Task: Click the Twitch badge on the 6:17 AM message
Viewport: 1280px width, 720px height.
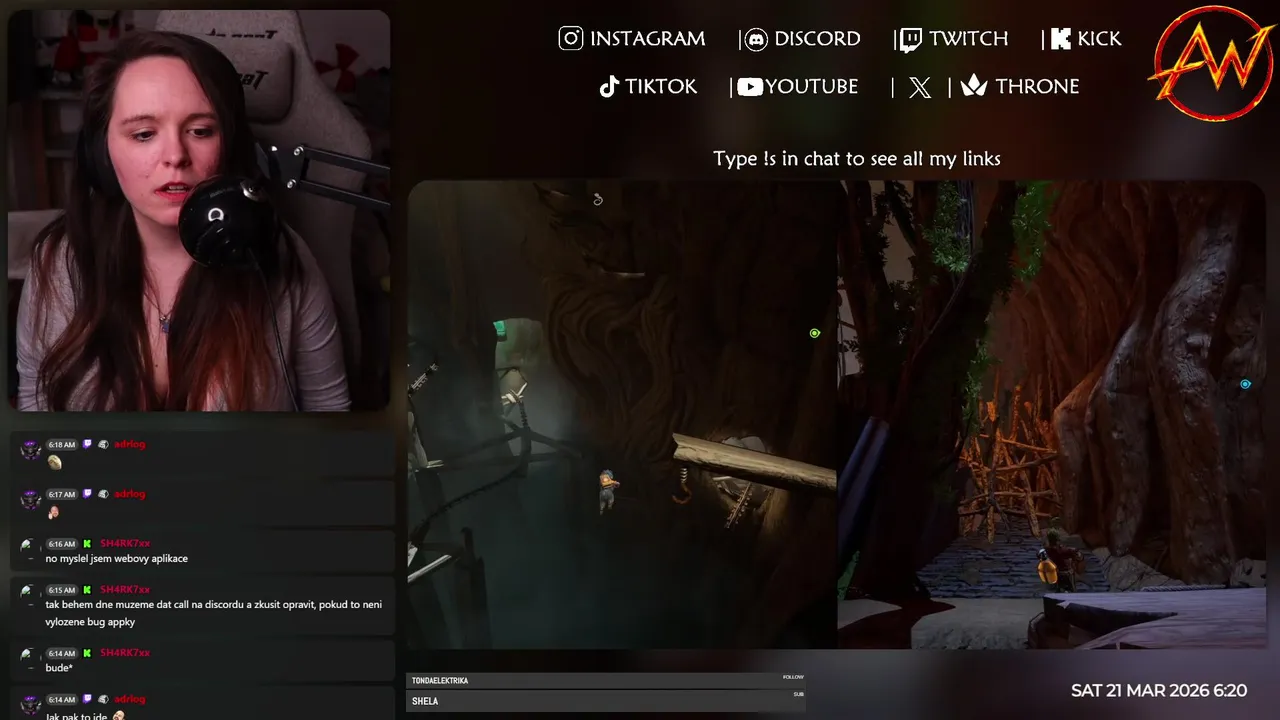Action: point(87,494)
